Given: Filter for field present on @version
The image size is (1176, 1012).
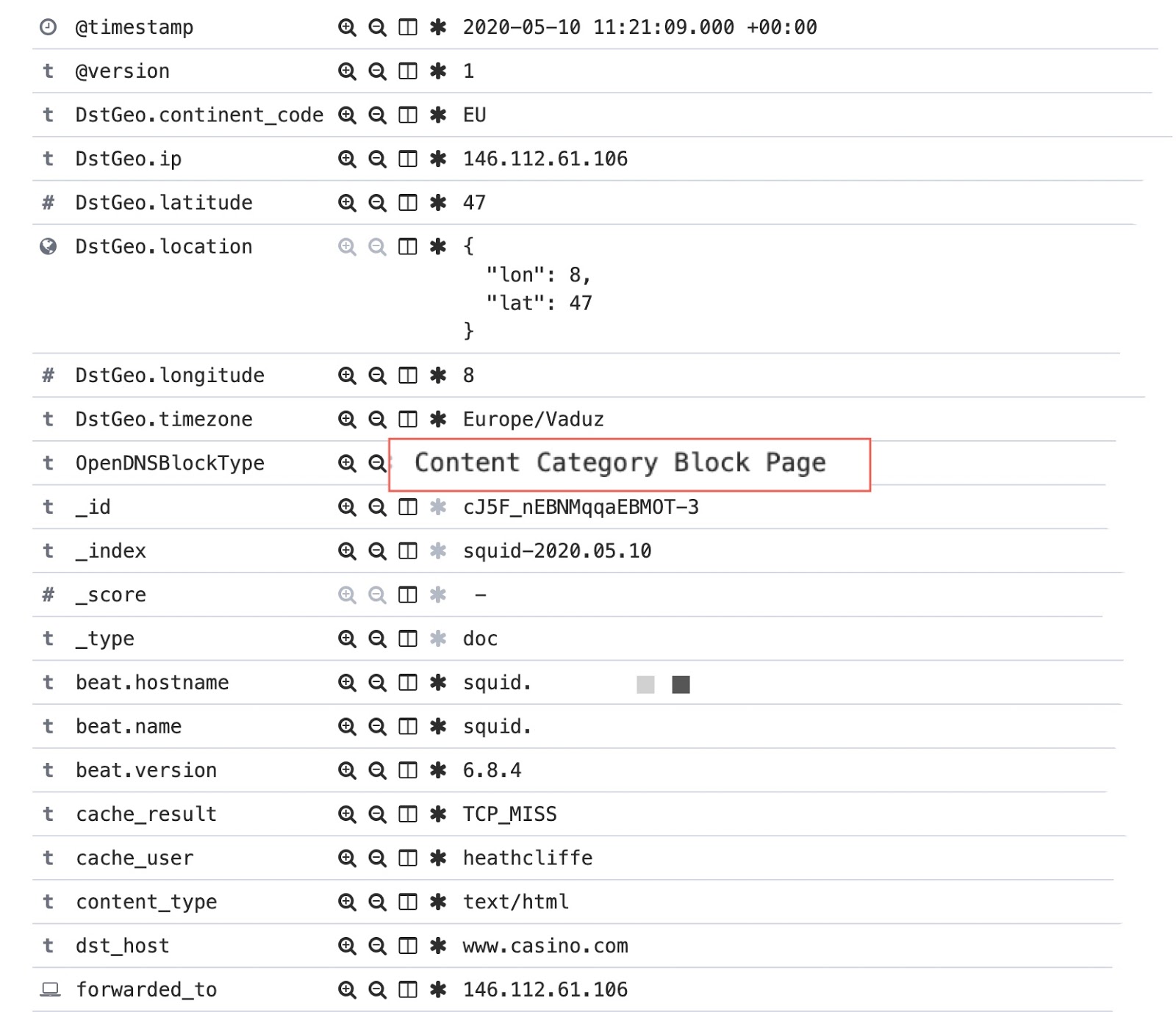Looking at the screenshot, I should 437,71.
